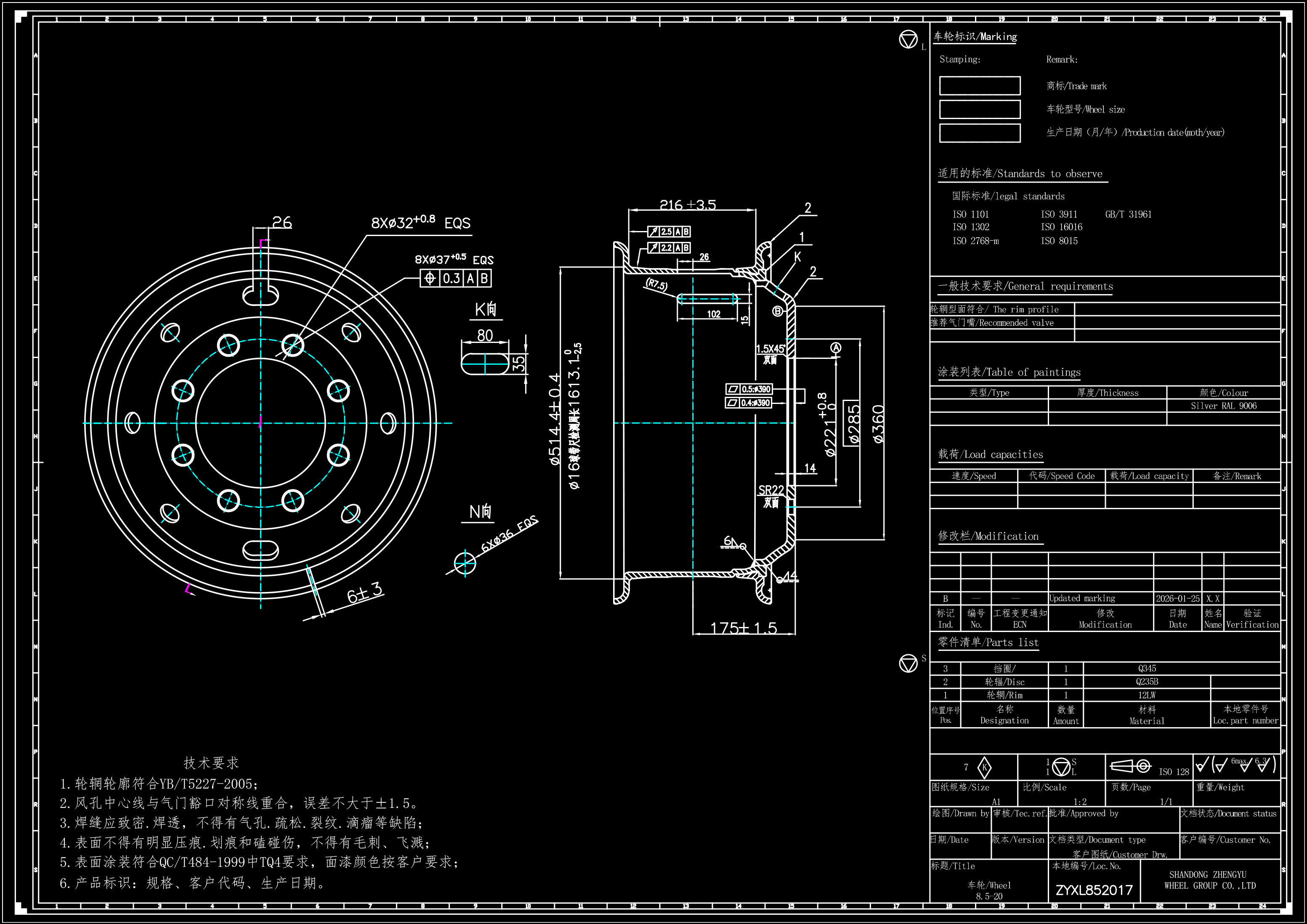
Task: Click the circled triangle symbol labeled S
Action: pos(908,663)
